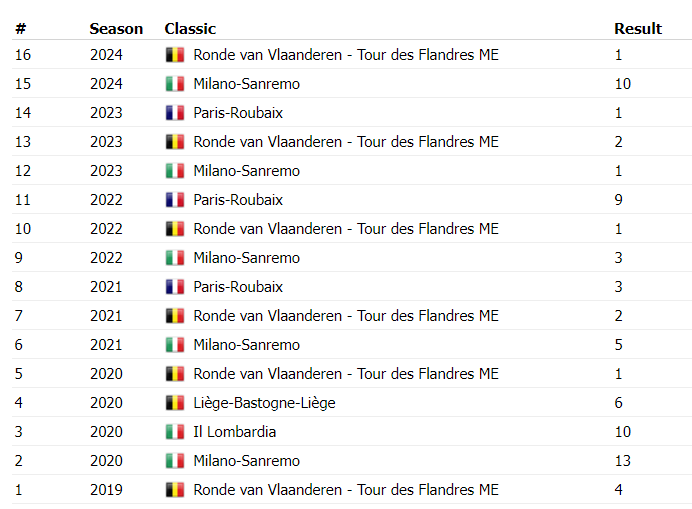Open the Liège-Bastogne-Liège race link
The height and width of the screenshot is (509, 692).
pyautogui.click(x=264, y=403)
